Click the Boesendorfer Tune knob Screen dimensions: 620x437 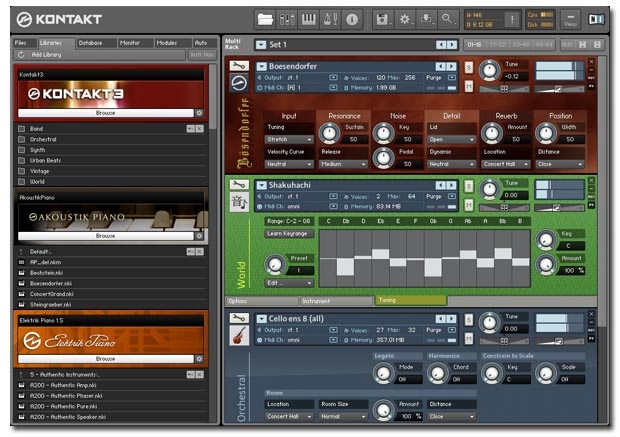(490, 70)
